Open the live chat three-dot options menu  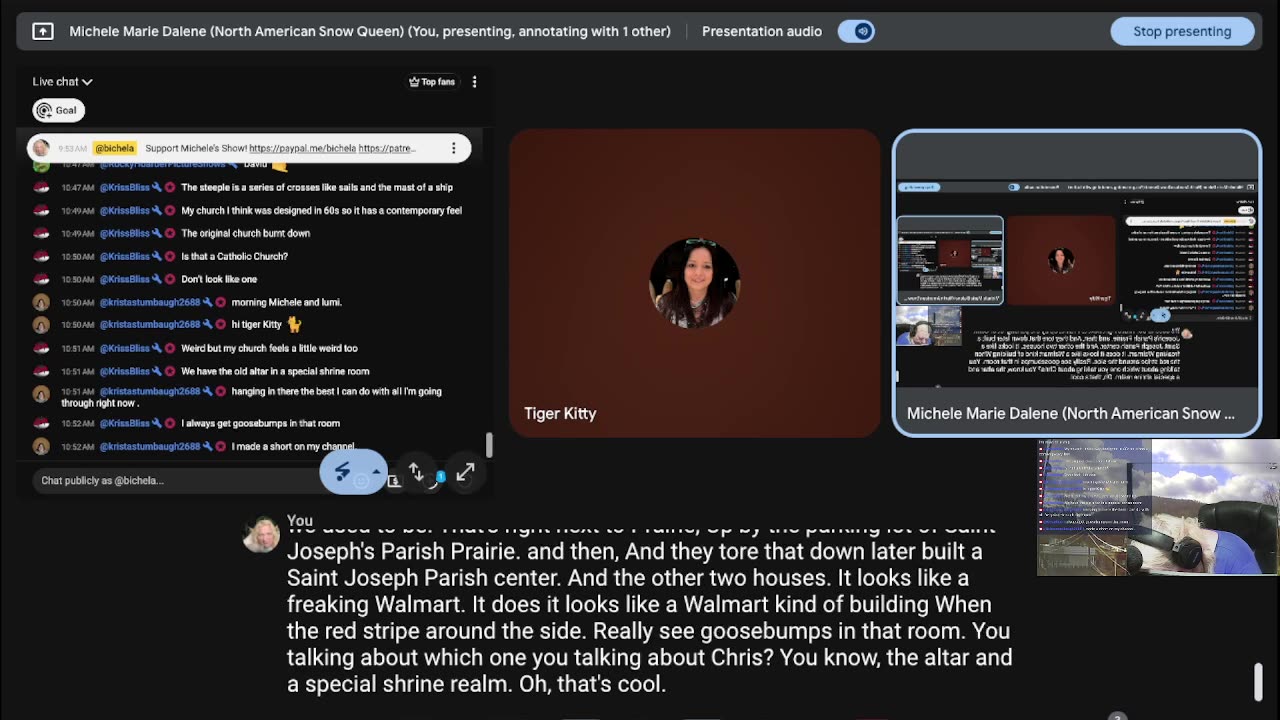475,82
